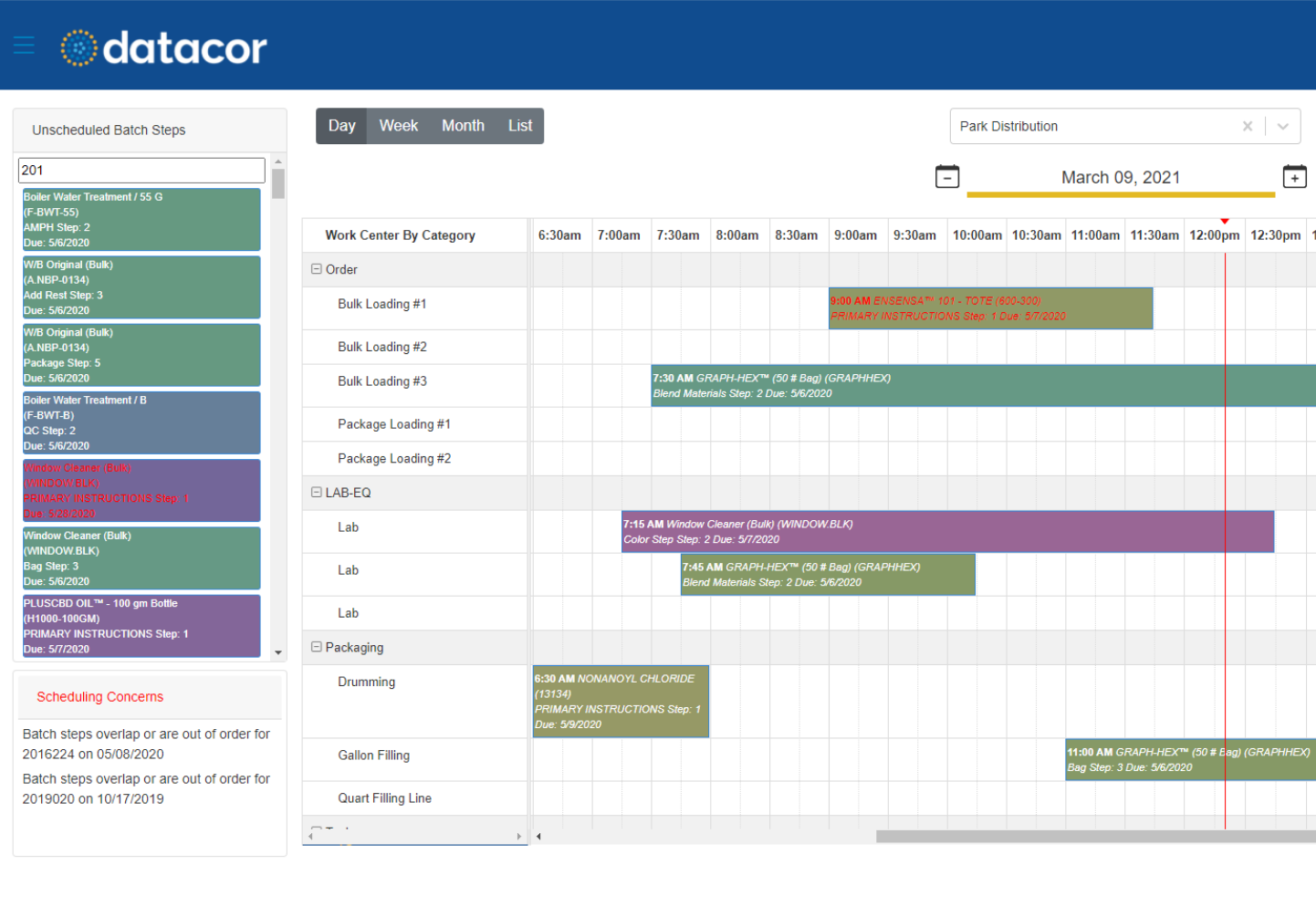This screenshot has width=1316, height=917.
Task: Collapse the Packaging category
Action: pyautogui.click(x=315, y=647)
